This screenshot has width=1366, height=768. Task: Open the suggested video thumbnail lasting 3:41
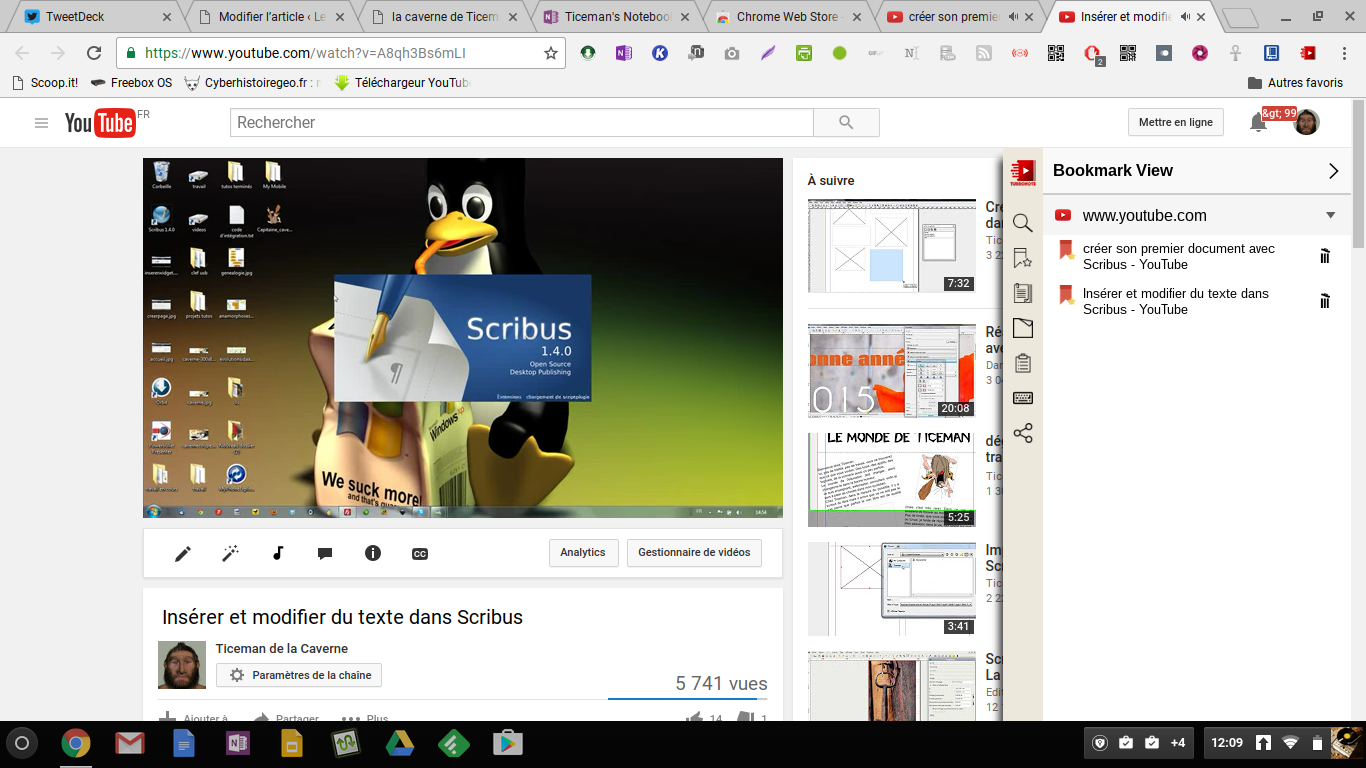click(891, 589)
